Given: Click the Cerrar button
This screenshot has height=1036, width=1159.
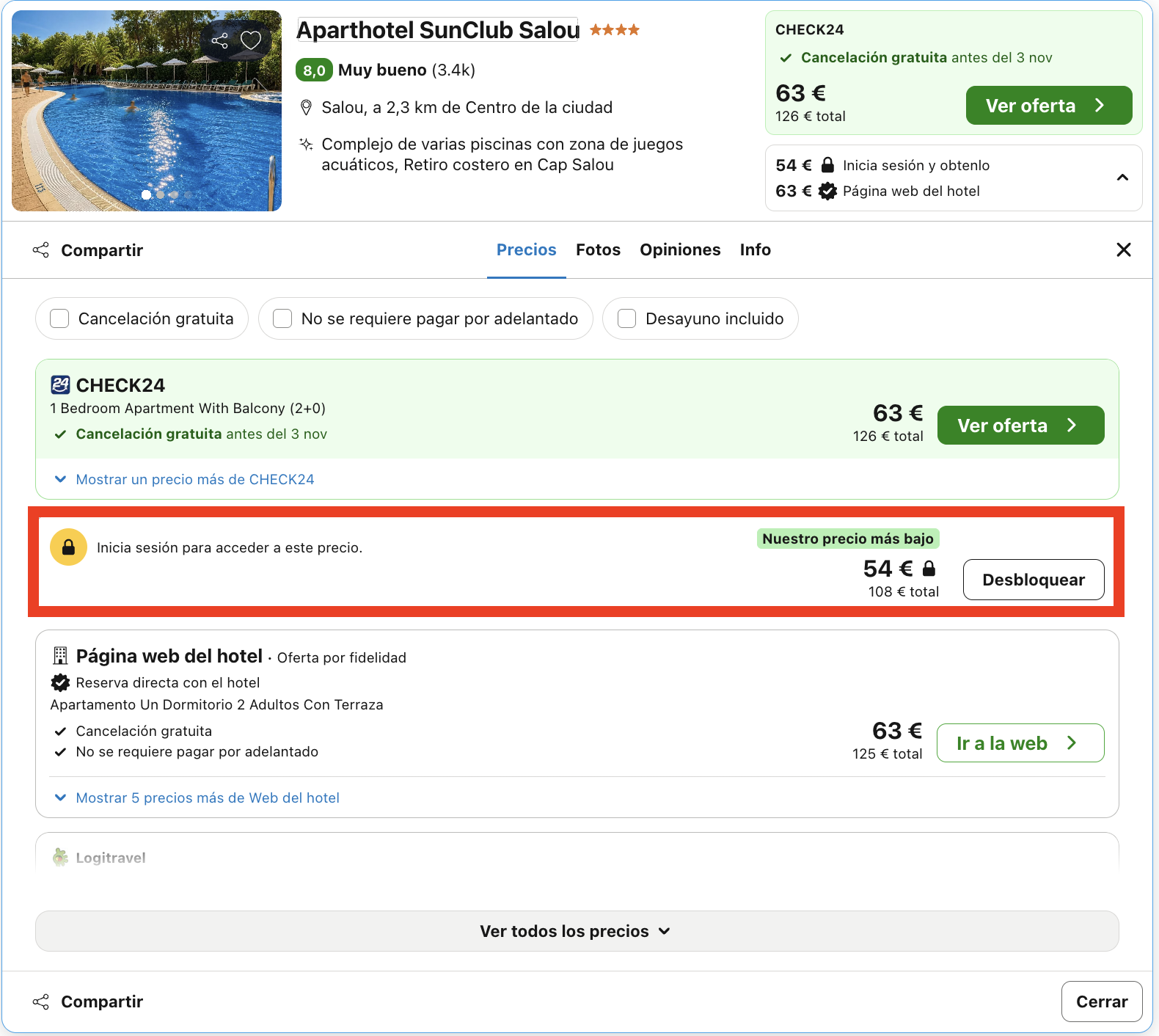Looking at the screenshot, I should click(1102, 1002).
